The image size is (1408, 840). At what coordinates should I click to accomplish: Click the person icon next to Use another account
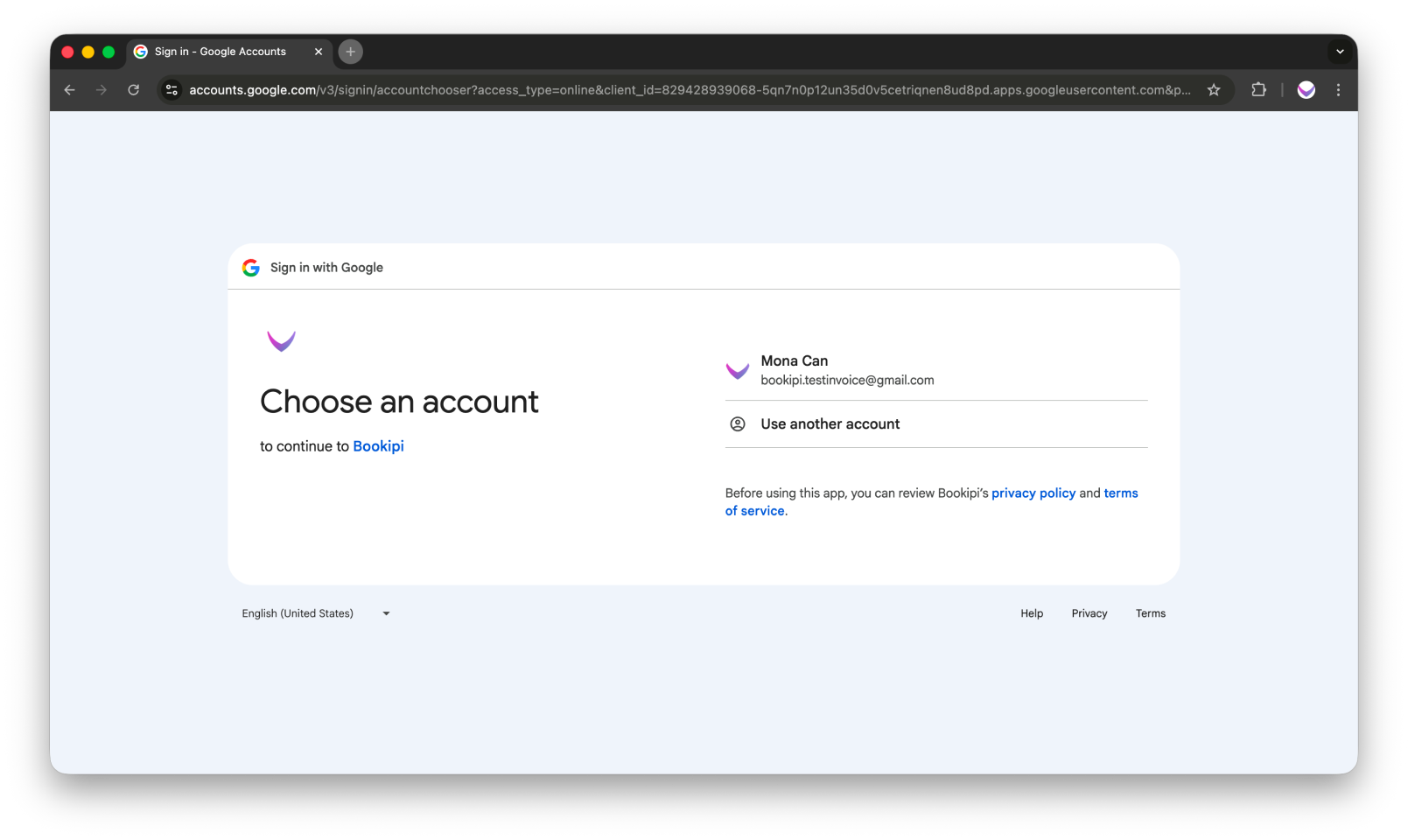tap(738, 423)
